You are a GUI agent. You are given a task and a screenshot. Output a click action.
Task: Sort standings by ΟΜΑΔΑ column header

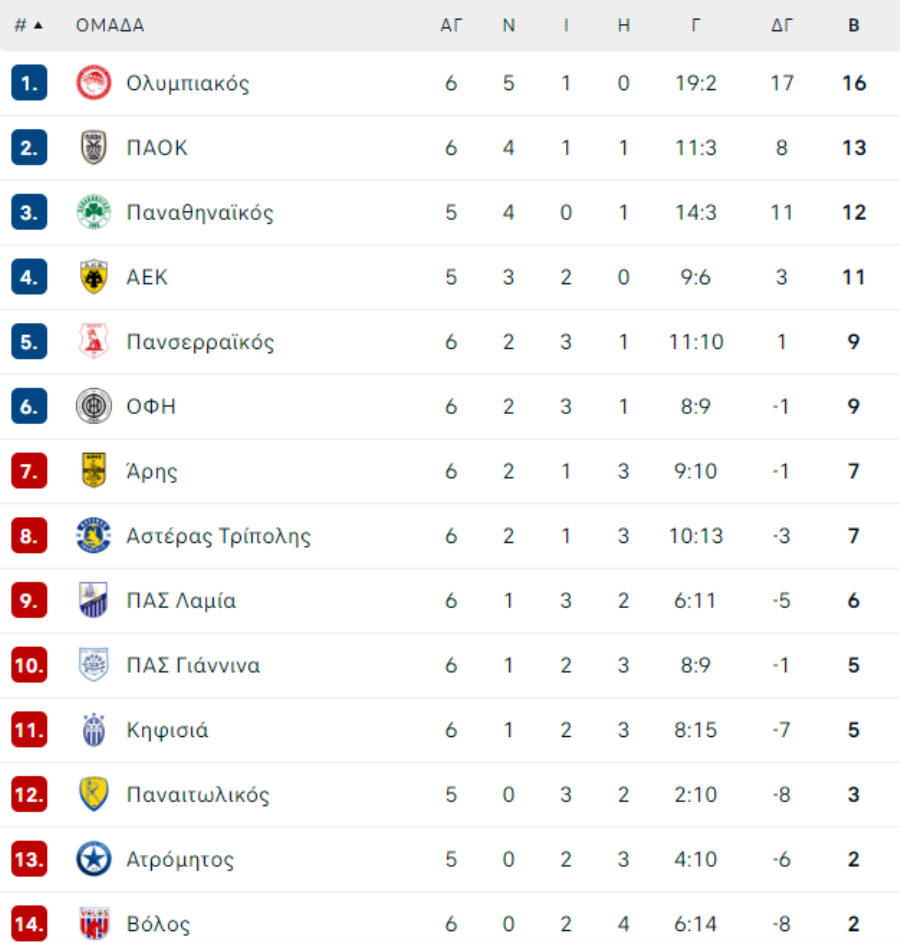click(x=110, y=26)
